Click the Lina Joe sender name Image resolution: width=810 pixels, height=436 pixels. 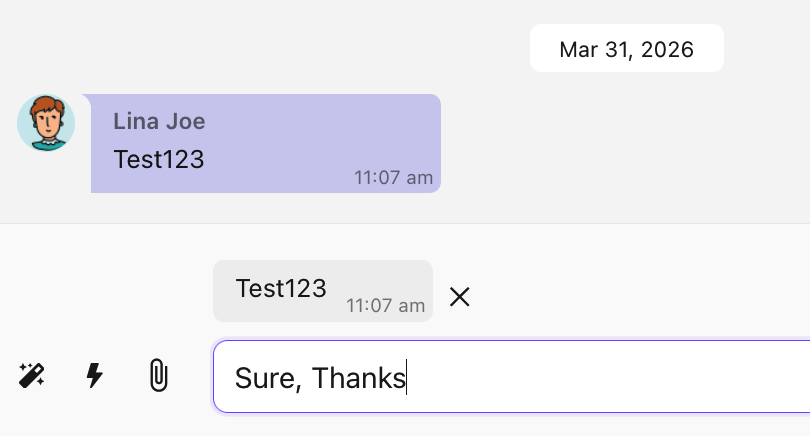[159, 122]
